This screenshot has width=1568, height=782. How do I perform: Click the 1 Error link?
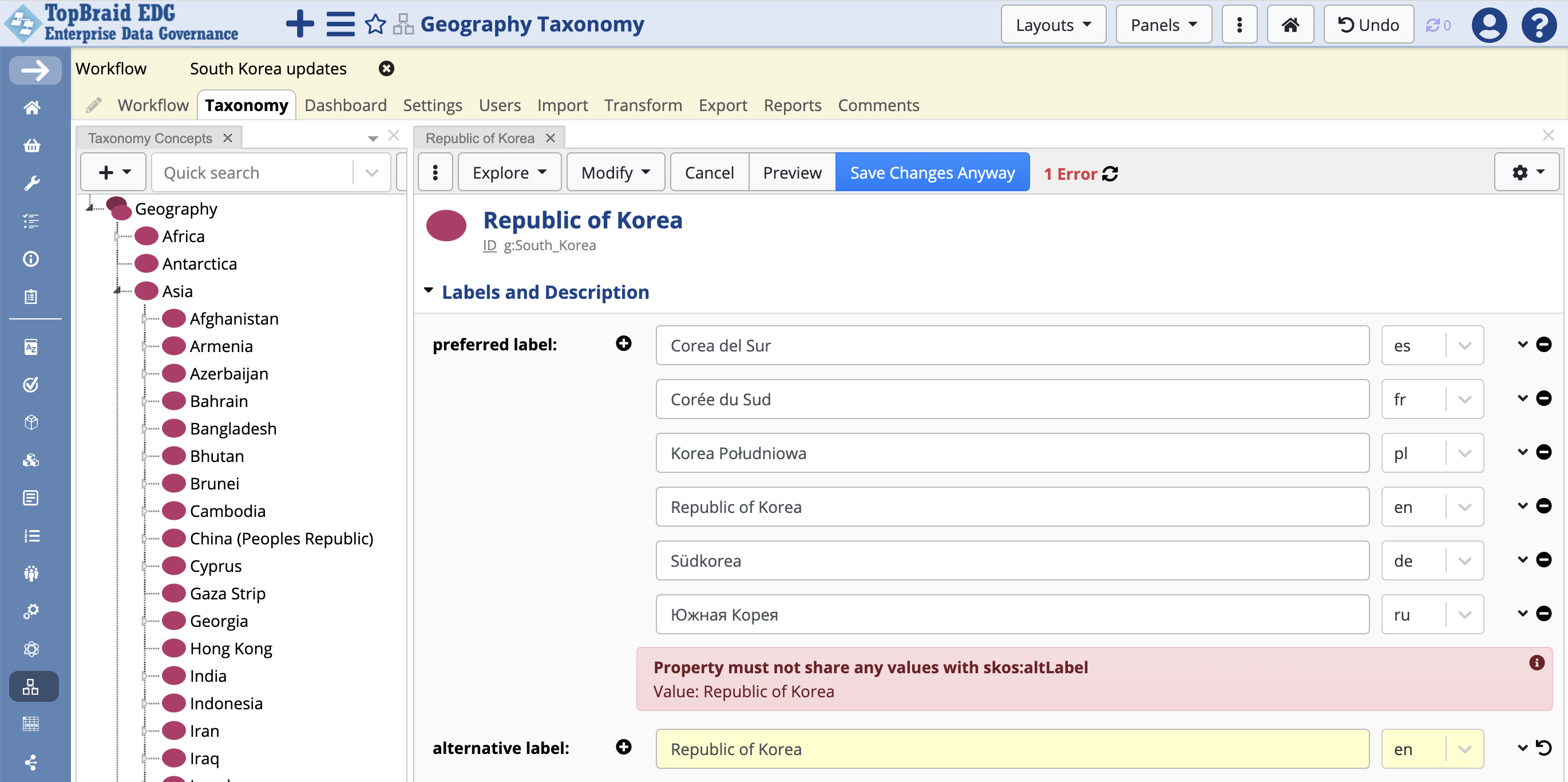pyautogui.click(x=1070, y=174)
